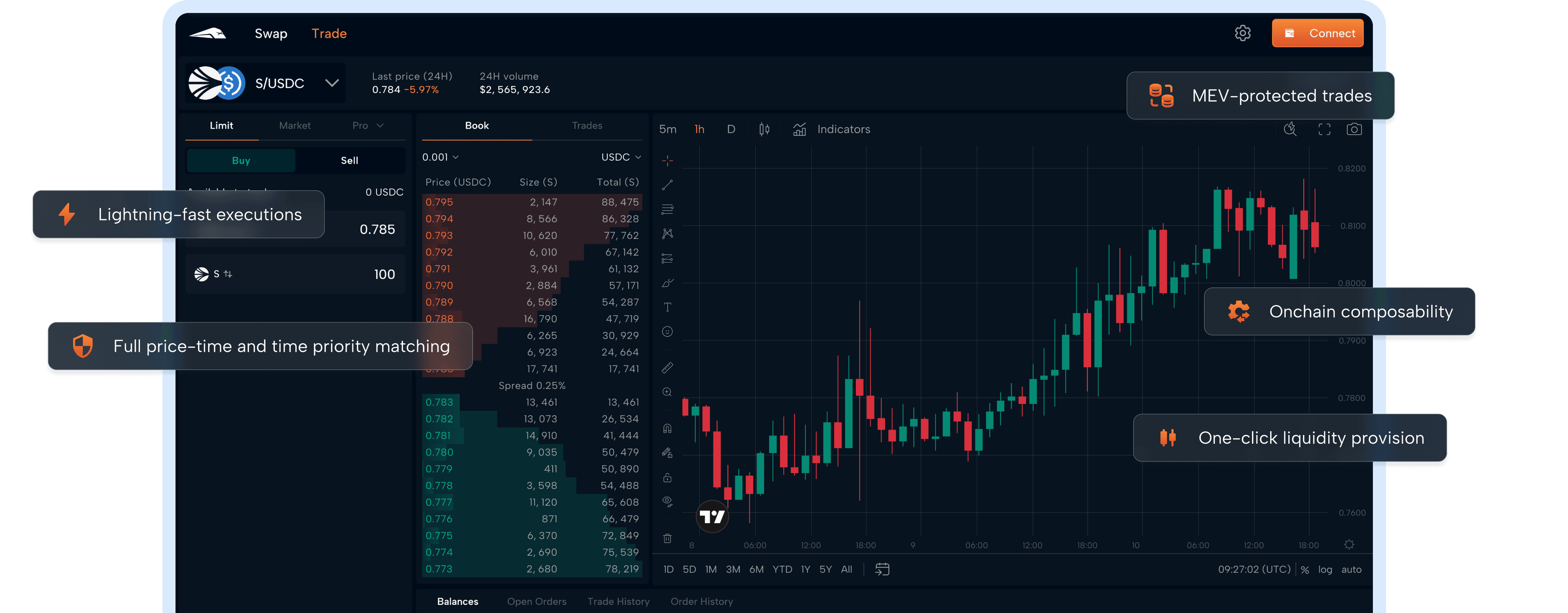
Task: Set chart range to 1D
Action: (x=668, y=570)
